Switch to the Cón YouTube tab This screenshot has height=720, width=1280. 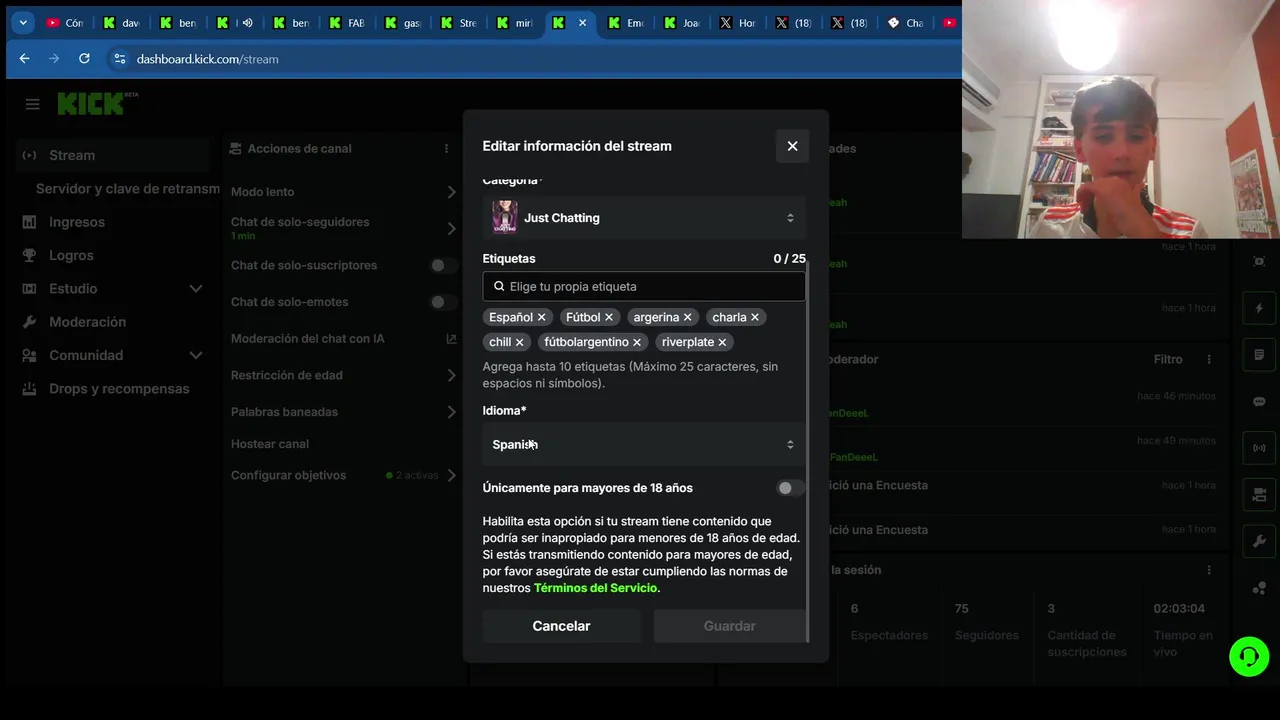pyautogui.click(x=65, y=23)
